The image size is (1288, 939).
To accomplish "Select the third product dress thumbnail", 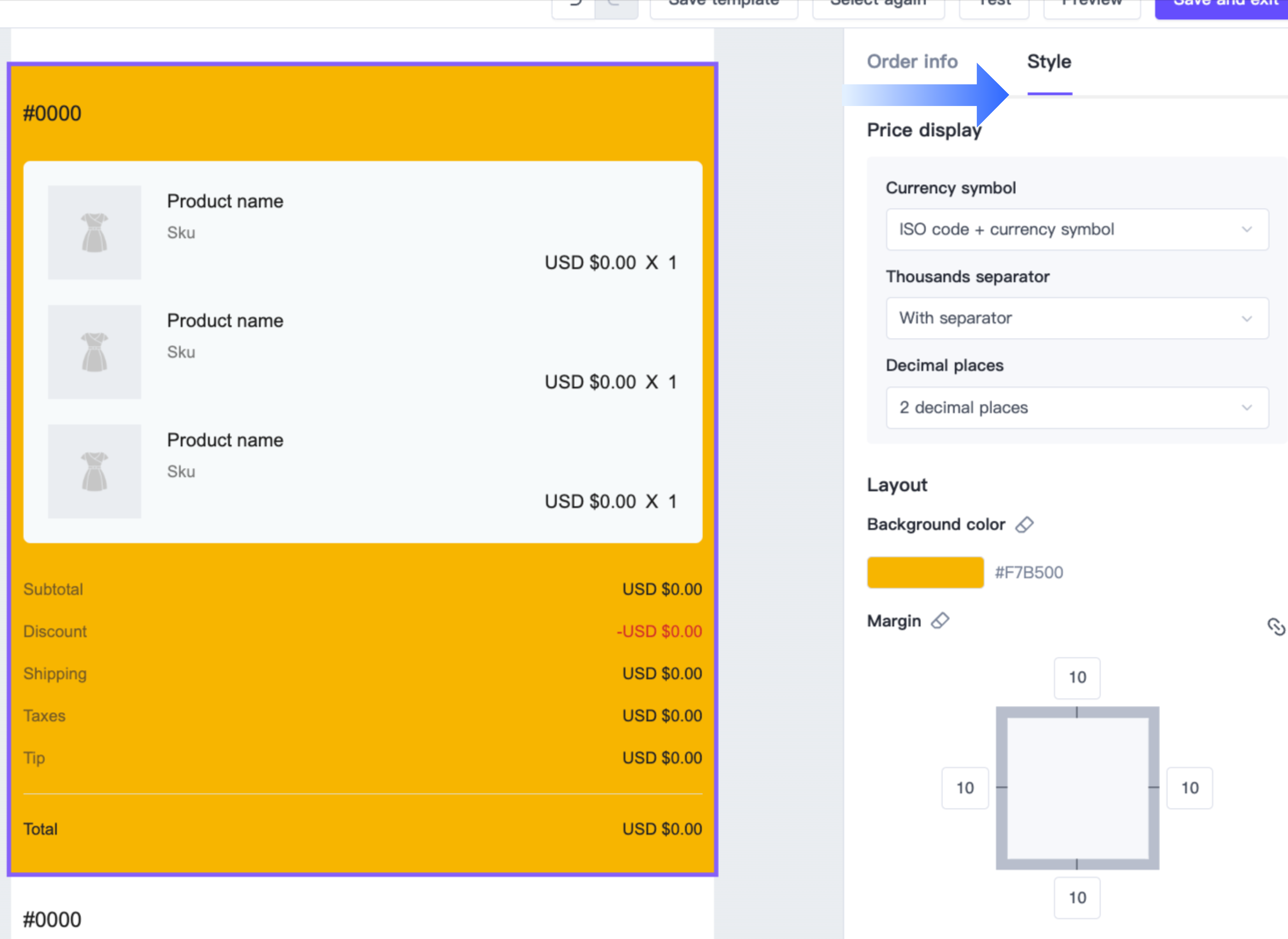I will (94, 471).
